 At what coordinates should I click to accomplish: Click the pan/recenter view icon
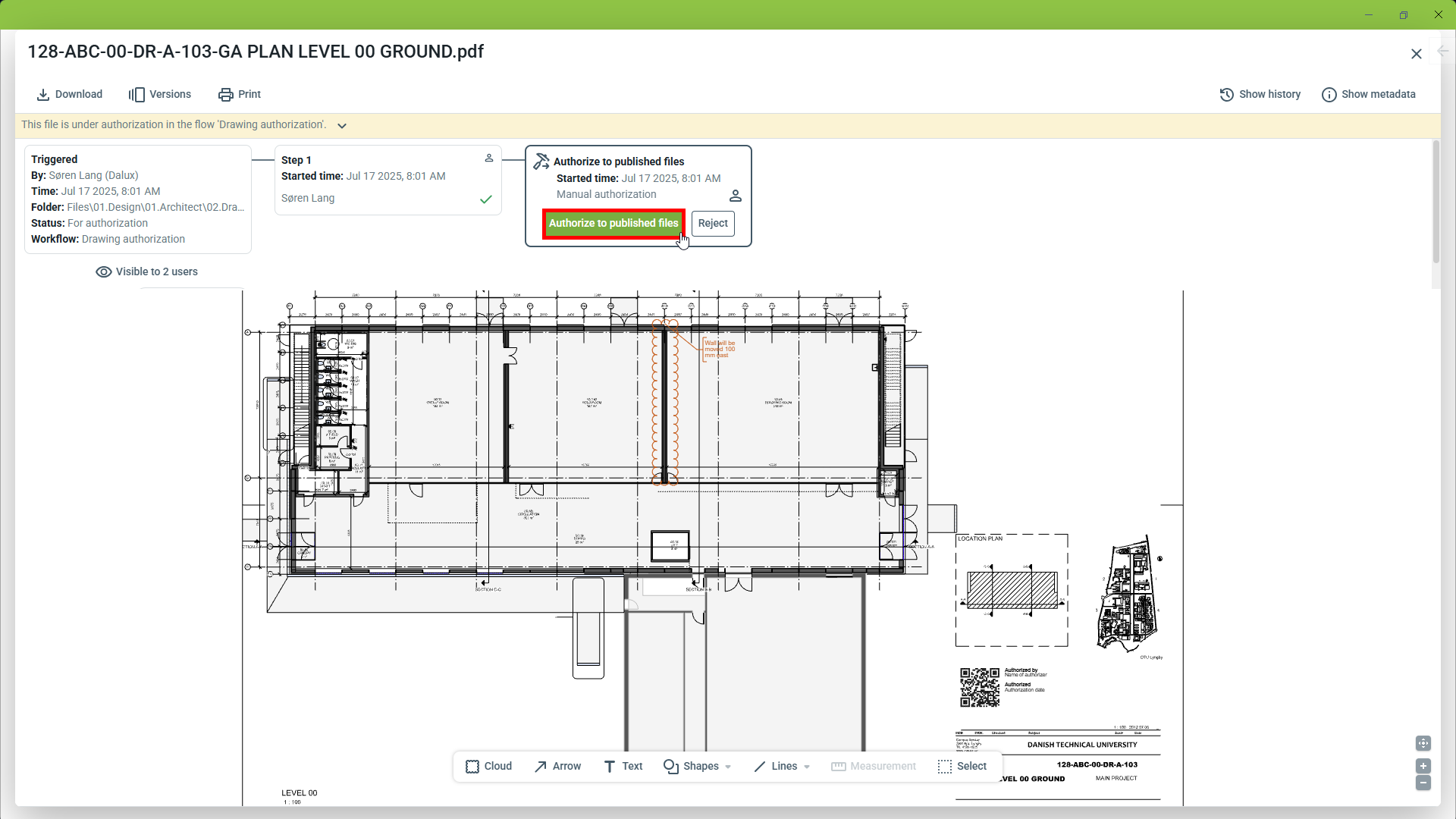tap(1423, 744)
